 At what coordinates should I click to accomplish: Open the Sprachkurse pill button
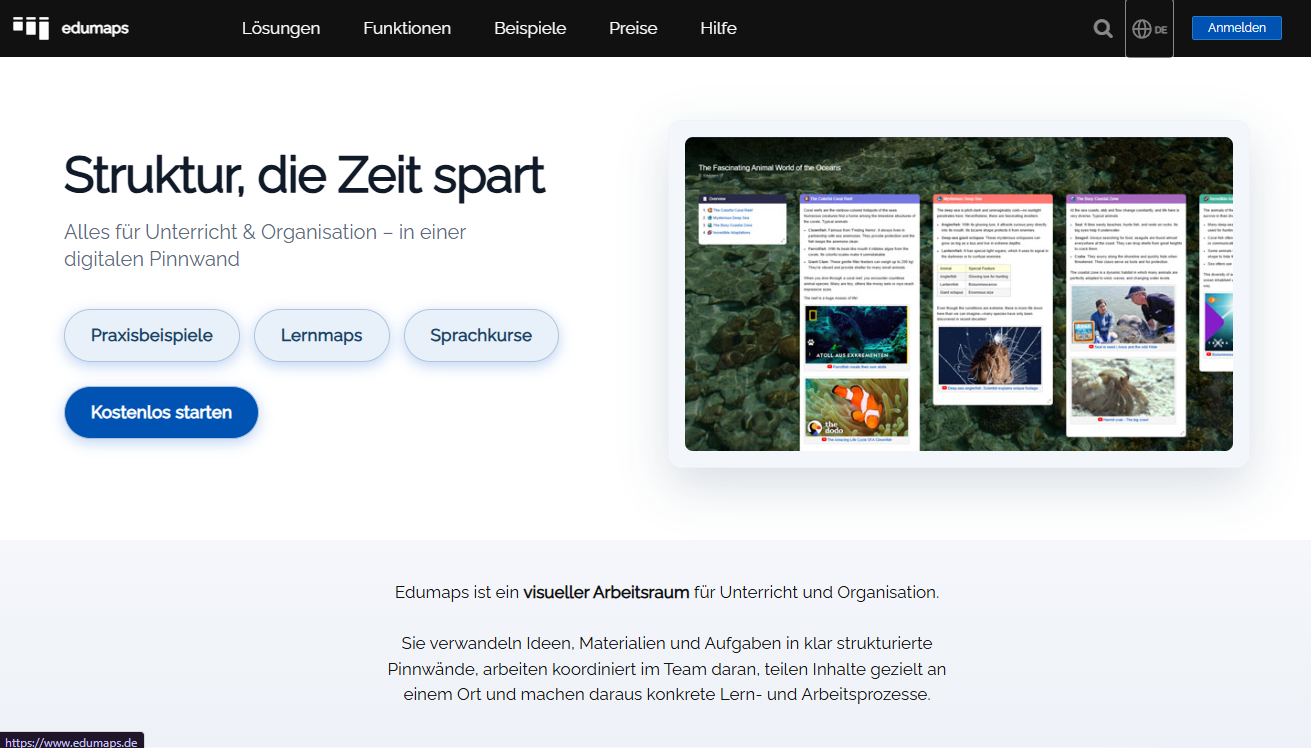(x=481, y=335)
